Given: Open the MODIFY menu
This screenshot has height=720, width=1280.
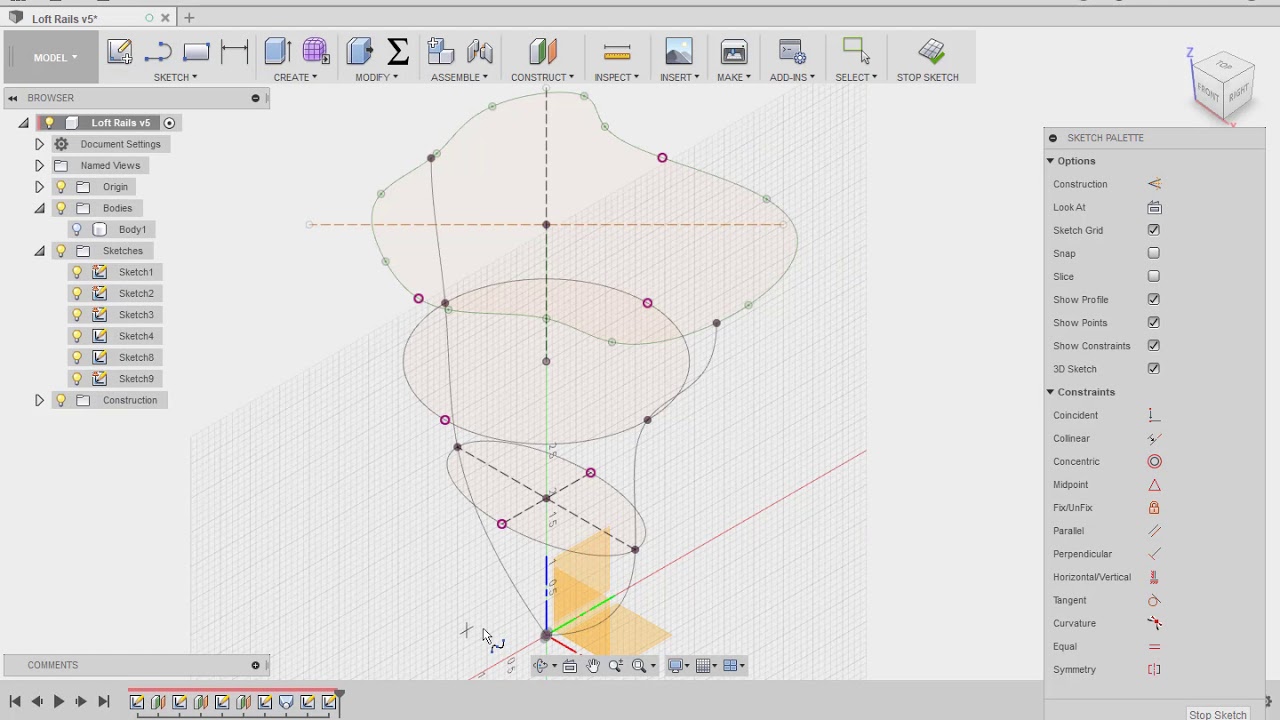Looking at the screenshot, I should tap(376, 77).
